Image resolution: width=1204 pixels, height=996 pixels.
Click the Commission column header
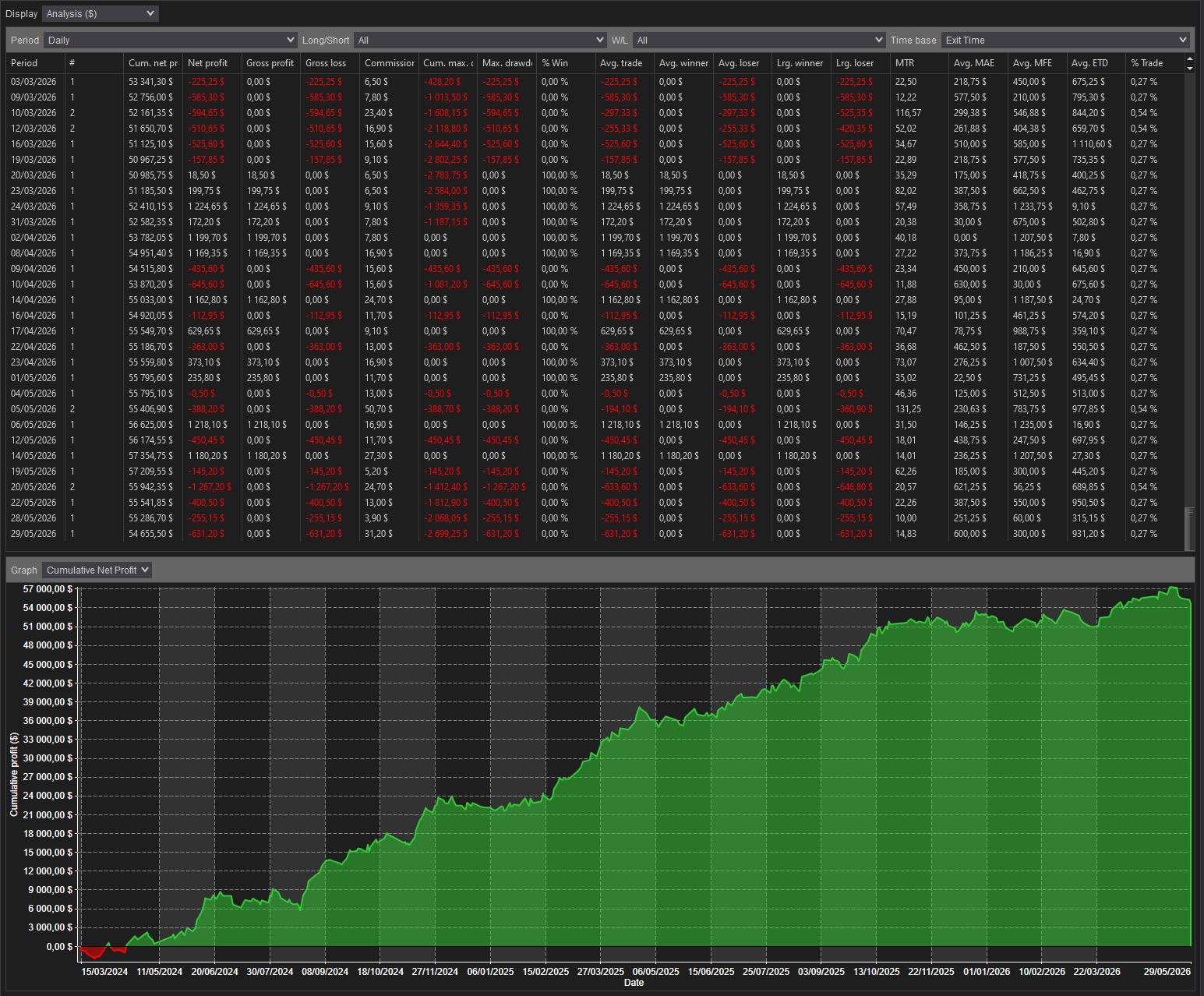[x=389, y=63]
